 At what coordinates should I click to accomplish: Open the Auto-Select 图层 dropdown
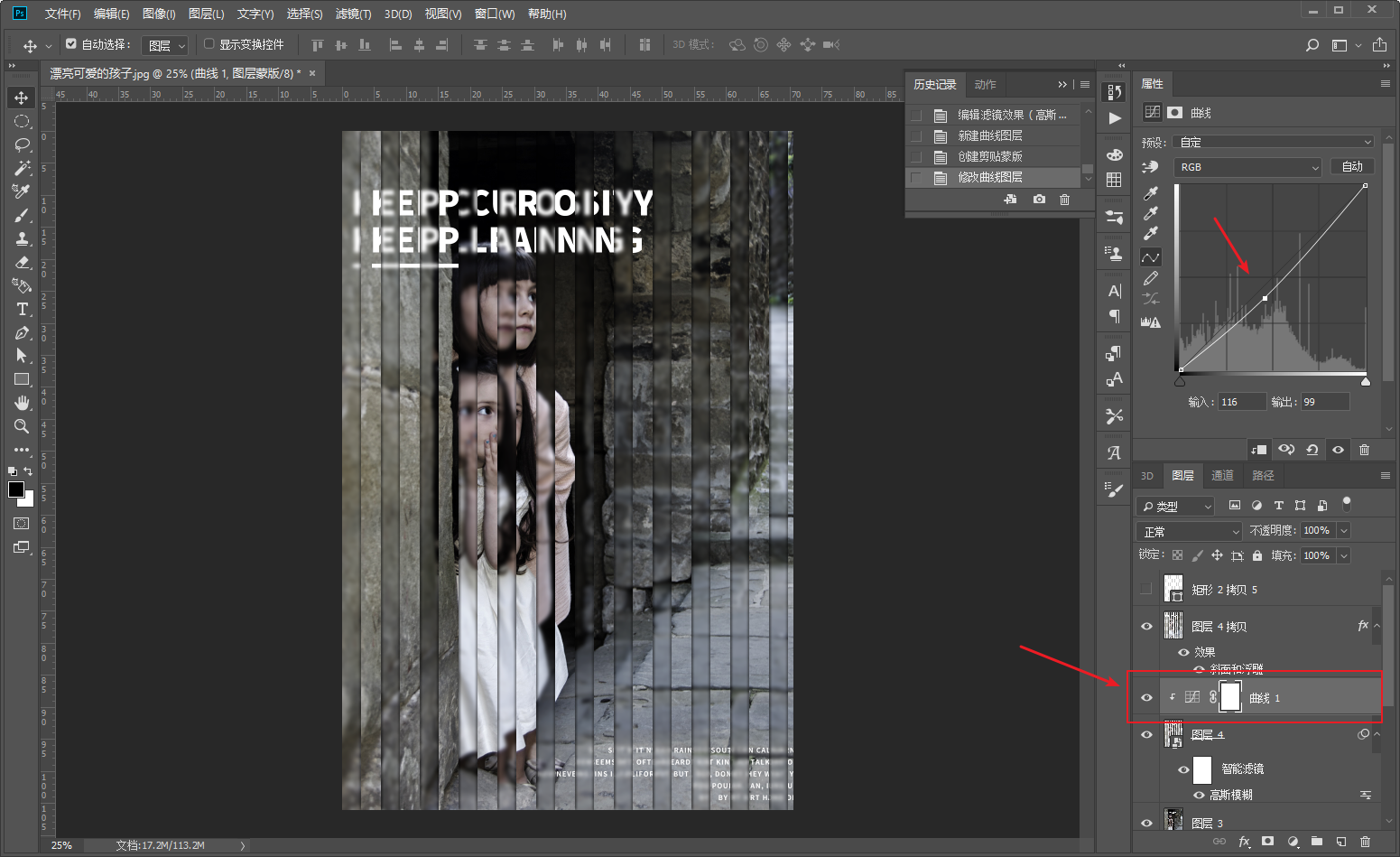coord(165,45)
